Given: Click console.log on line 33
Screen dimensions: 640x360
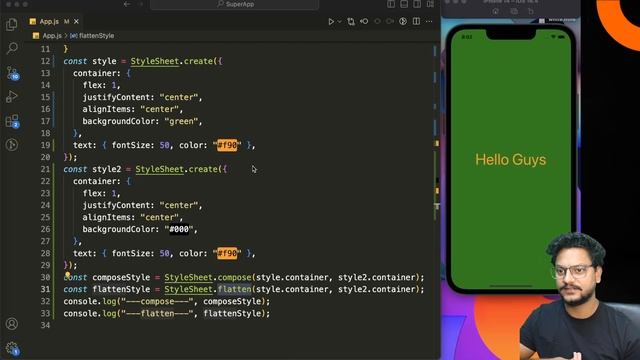Looking at the screenshot, I should (x=90, y=313).
